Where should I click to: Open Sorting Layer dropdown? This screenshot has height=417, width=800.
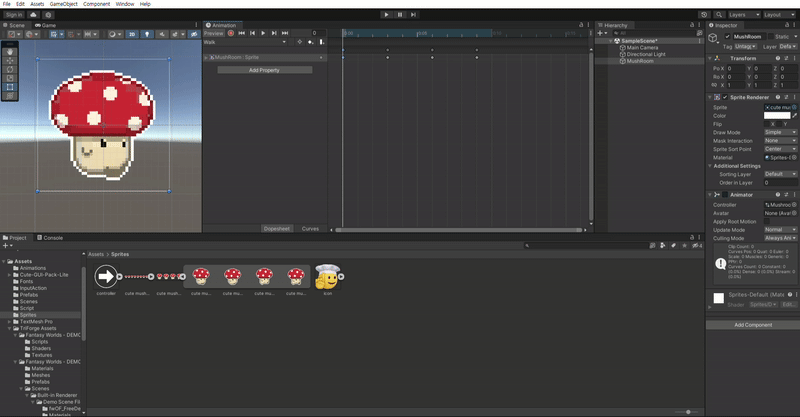click(780, 174)
